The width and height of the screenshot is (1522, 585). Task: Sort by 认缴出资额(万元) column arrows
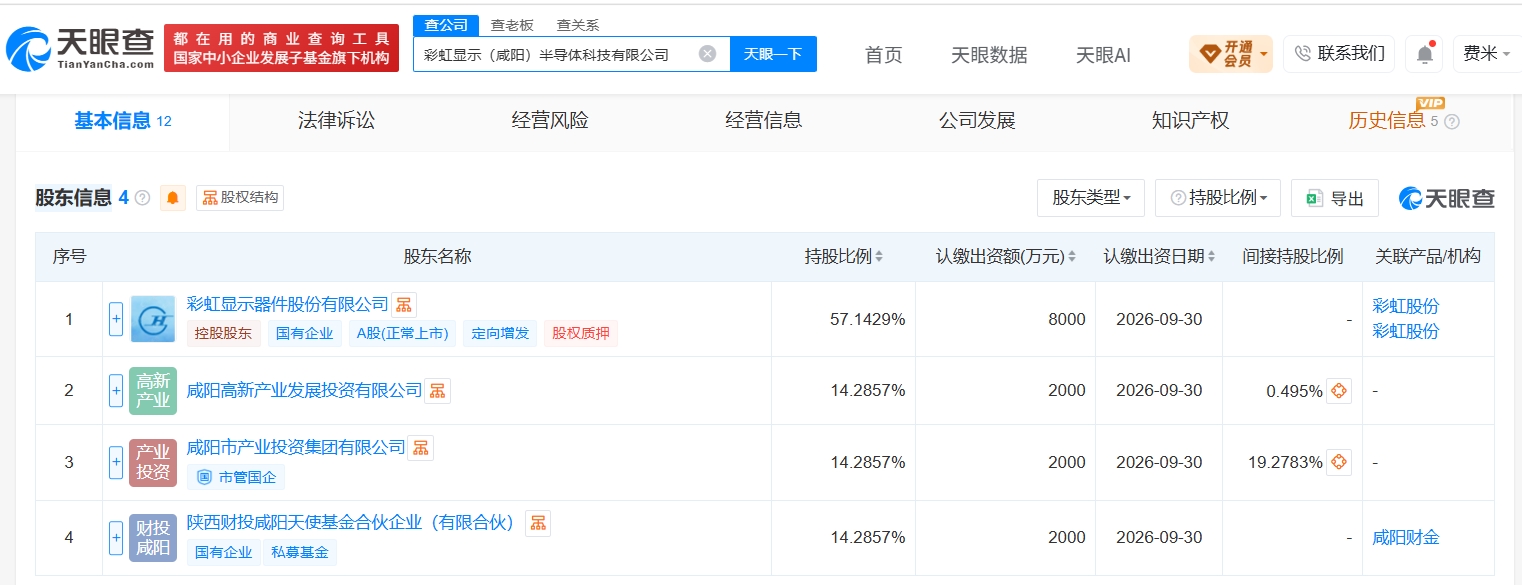point(1072,257)
